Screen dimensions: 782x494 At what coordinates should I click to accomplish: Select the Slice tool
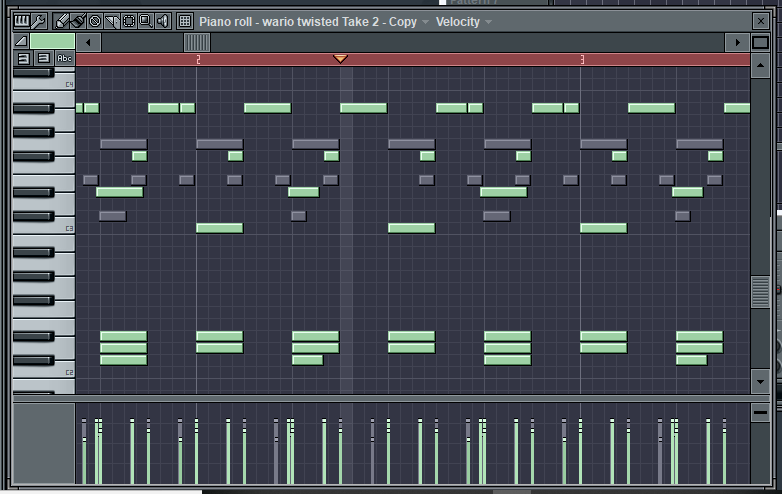click(112, 21)
